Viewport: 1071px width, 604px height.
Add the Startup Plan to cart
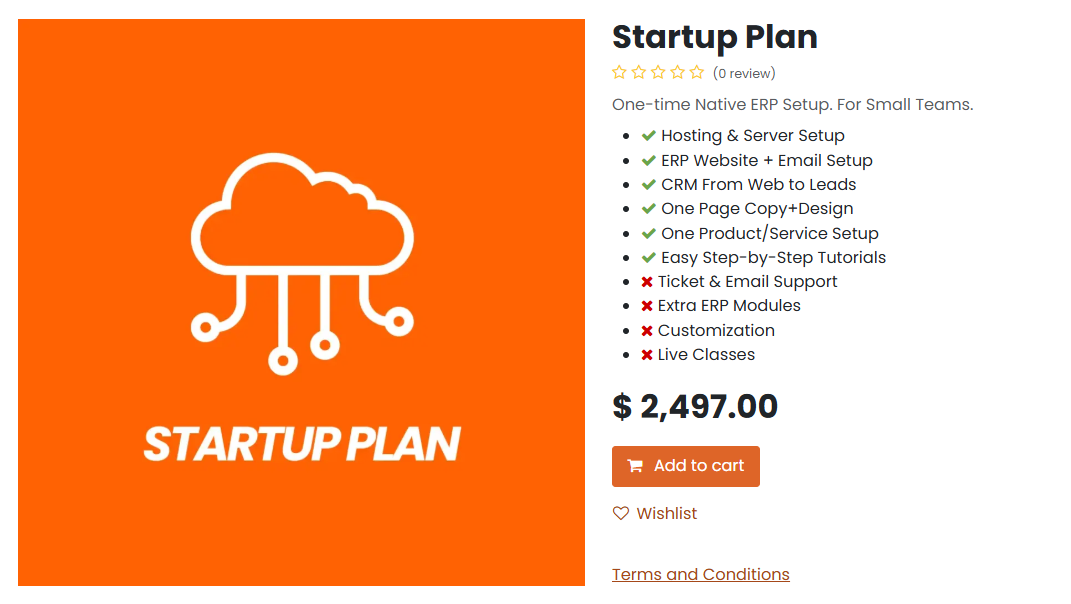(x=686, y=467)
